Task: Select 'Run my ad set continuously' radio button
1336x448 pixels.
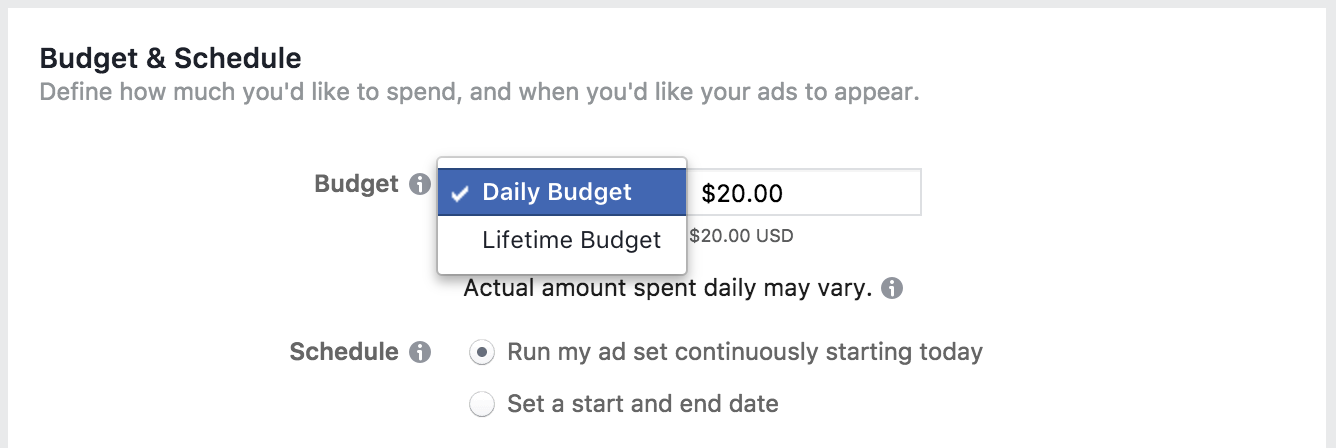Action: pos(482,352)
